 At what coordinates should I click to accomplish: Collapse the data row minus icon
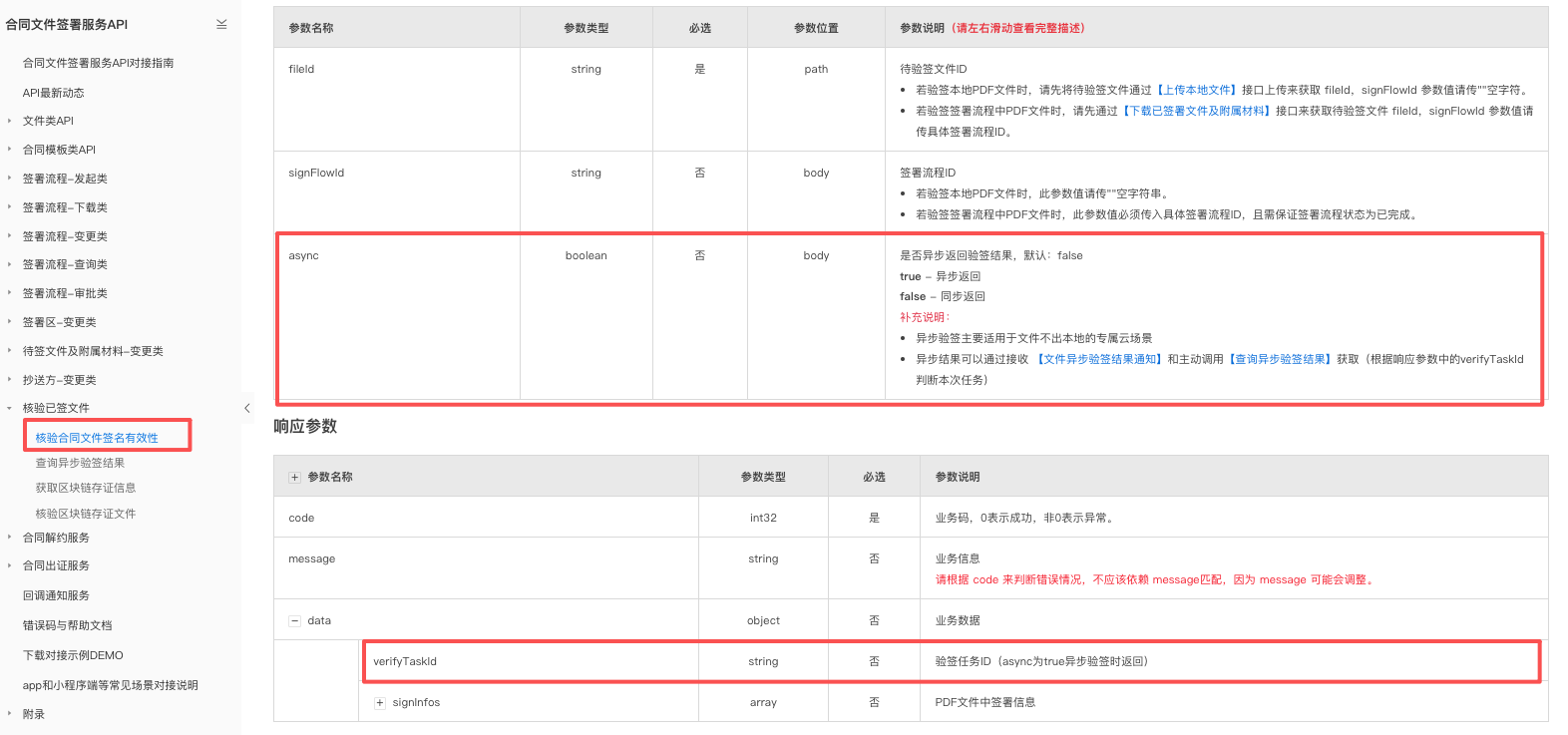pyautogui.click(x=294, y=621)
